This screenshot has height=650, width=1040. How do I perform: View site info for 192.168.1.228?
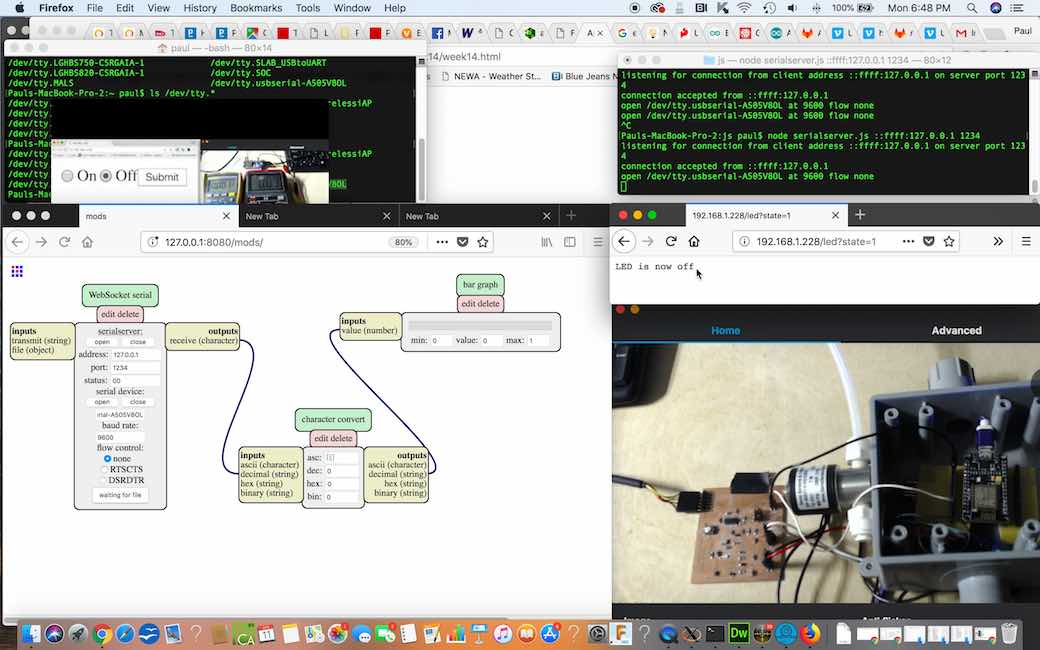point(744,241)
